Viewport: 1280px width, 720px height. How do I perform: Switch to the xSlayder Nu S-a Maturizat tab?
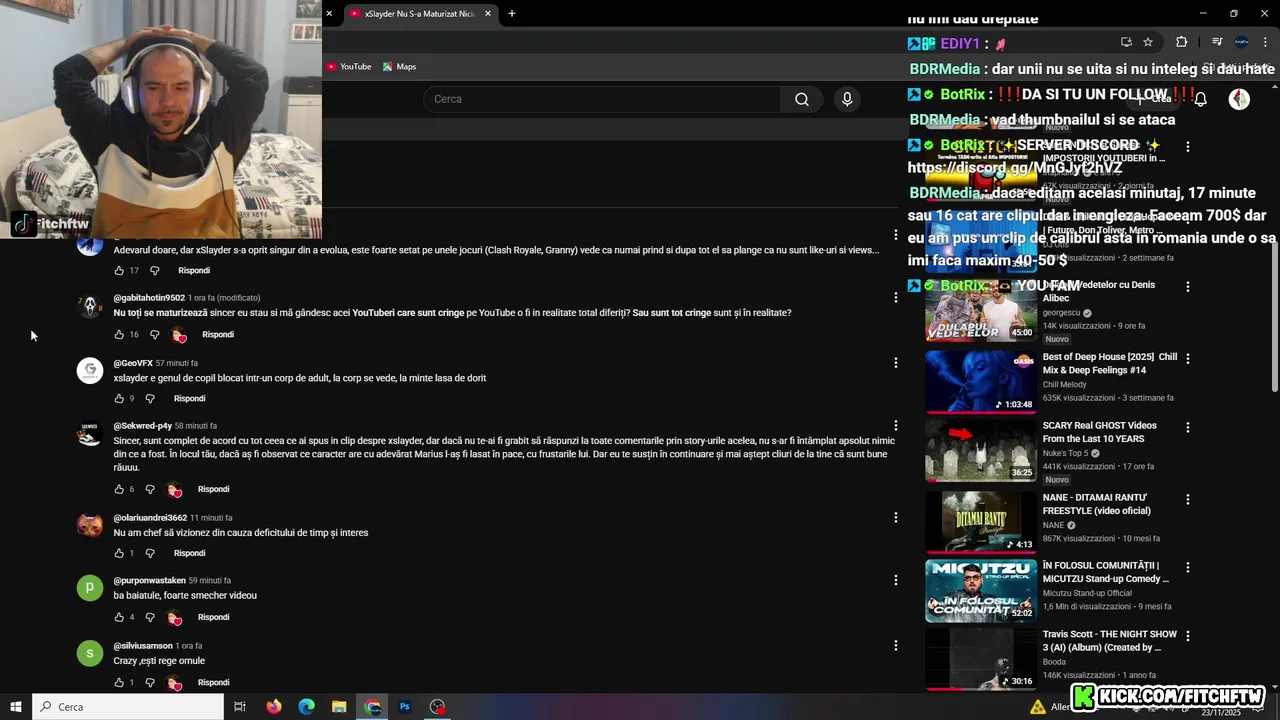pyautogui.click(x=420, y=14)
